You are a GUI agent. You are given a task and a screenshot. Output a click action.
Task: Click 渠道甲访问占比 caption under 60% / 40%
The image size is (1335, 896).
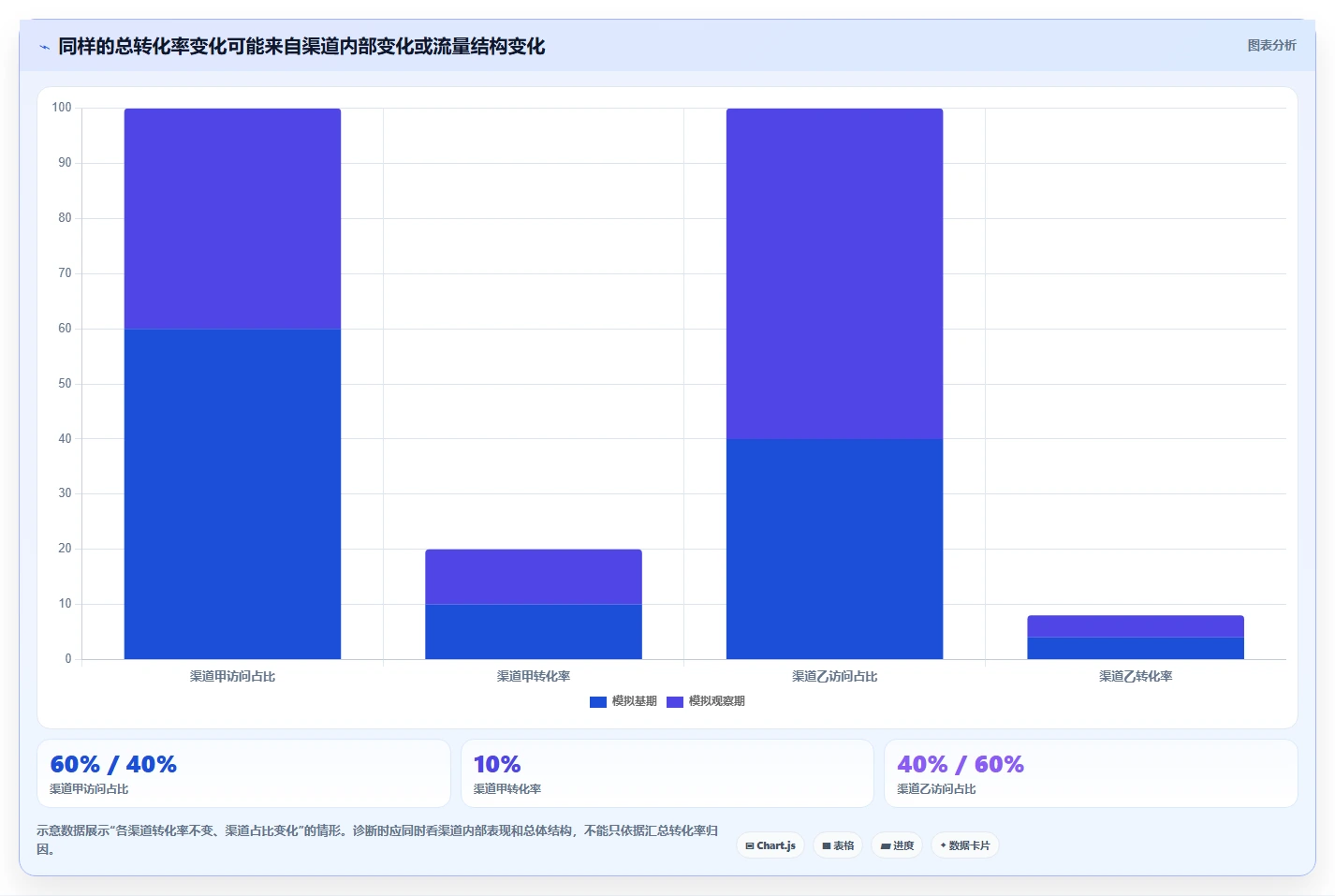(89, 789)
